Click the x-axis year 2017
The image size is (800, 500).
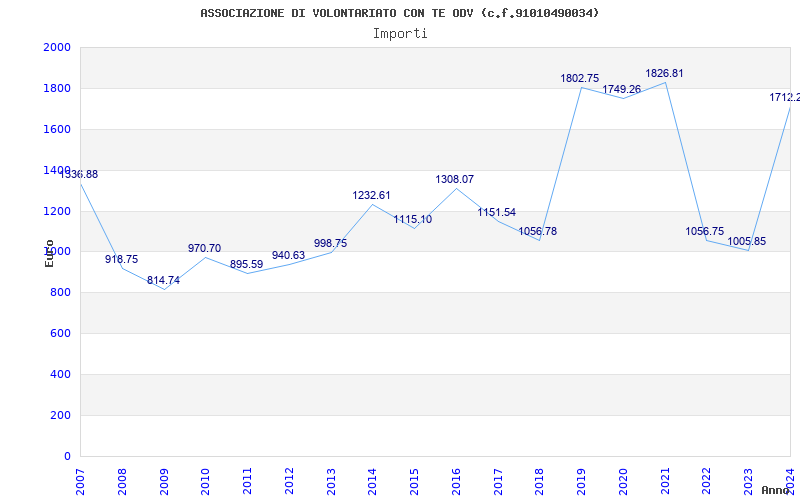(x=498, y=482)
